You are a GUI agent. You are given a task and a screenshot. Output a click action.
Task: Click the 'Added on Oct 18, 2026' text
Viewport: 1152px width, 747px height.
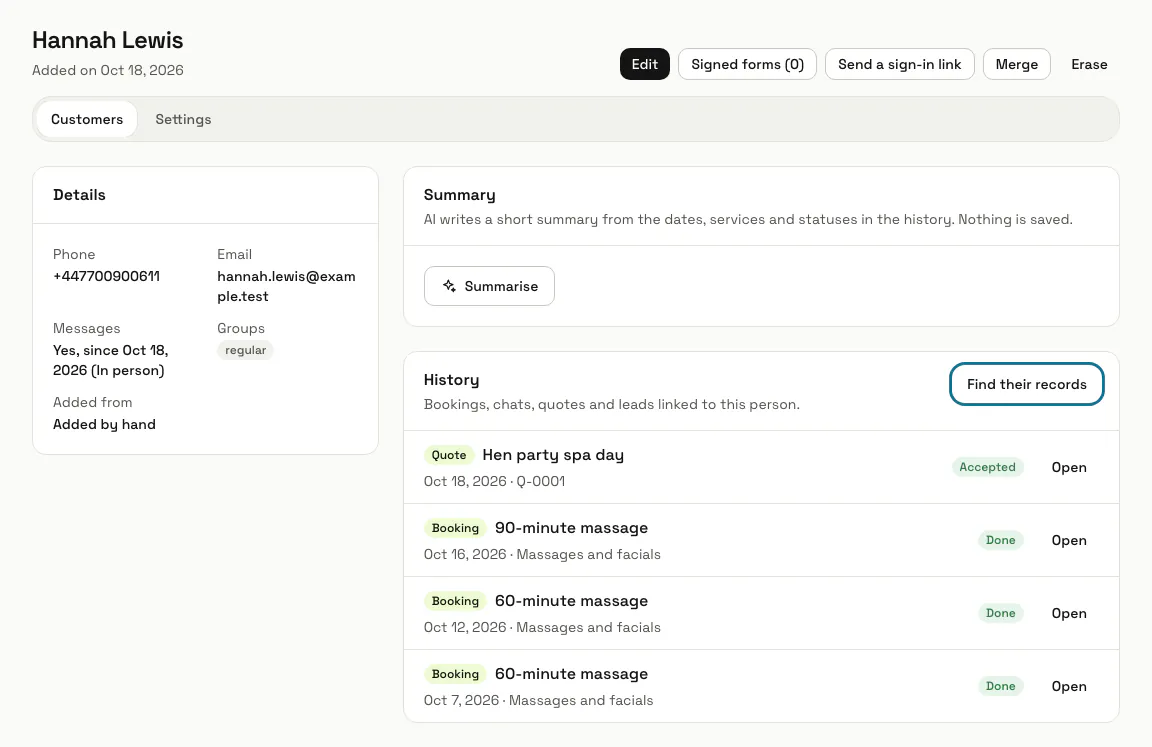[x=108, y=70]
